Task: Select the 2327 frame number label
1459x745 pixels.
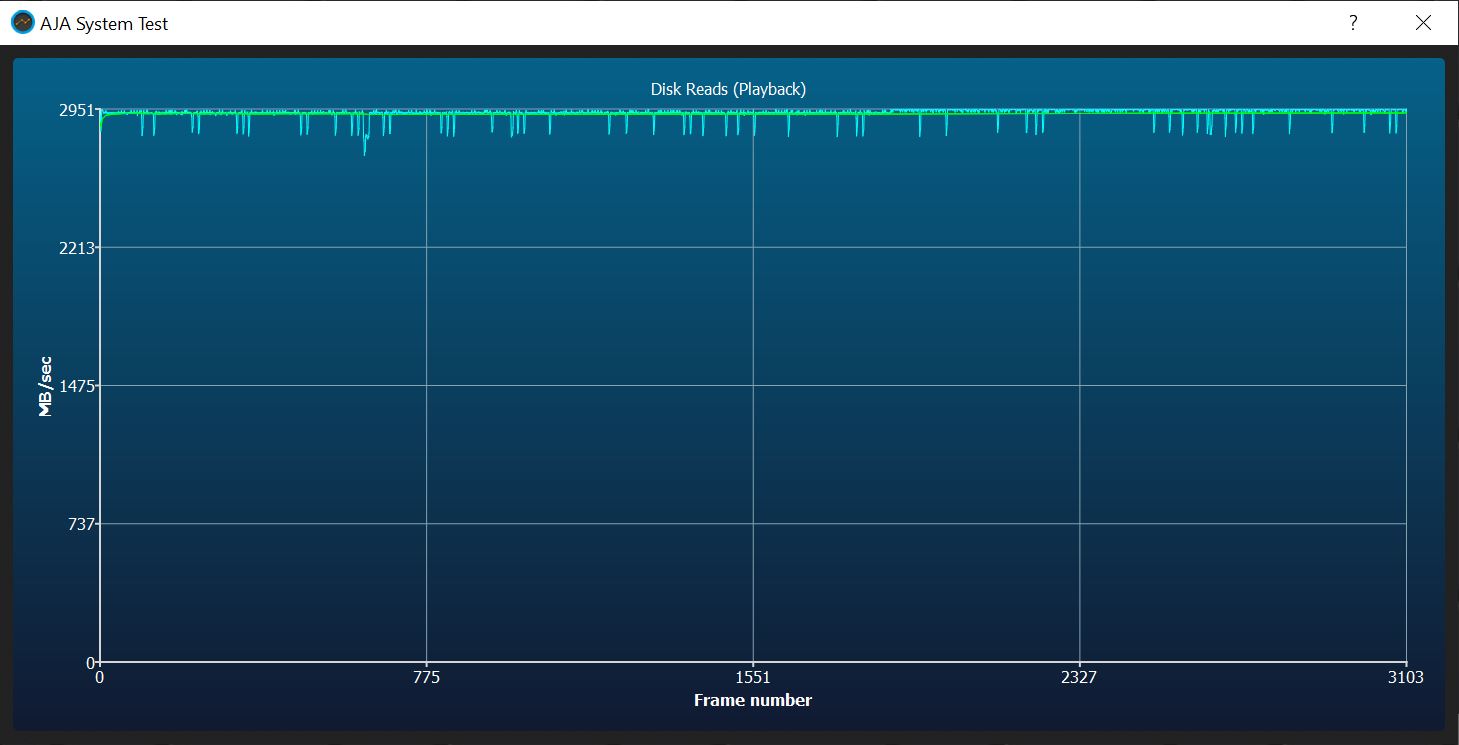Action: coord(1079,677)
